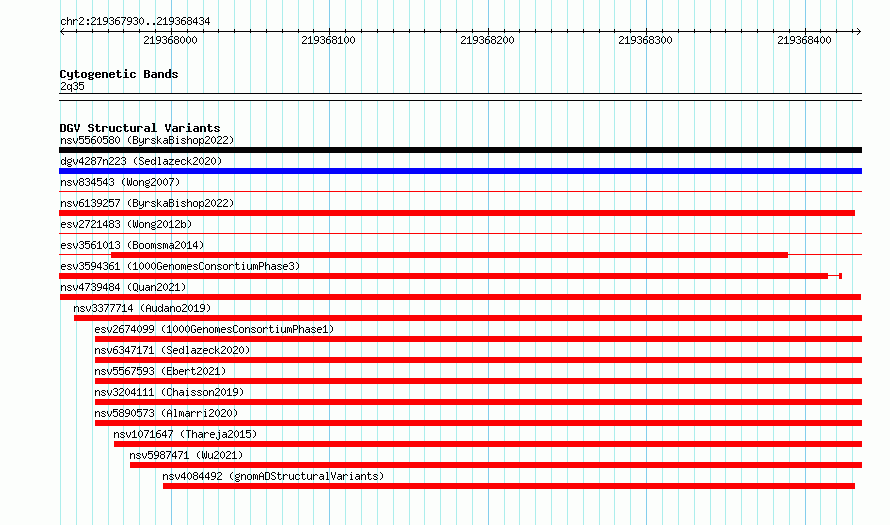This screenshot has height=525, width=890.
Task: Open variant nsv3377714 (Audano2019) label
Action: pos(142,308)
